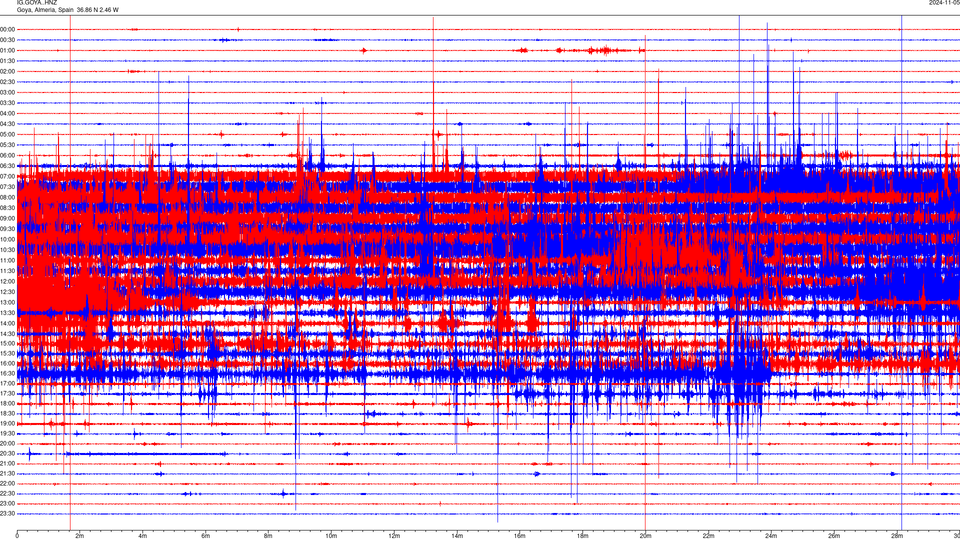960x540 pixels.
Task: Select the 12:30 row label
Action: coord(7,292)
